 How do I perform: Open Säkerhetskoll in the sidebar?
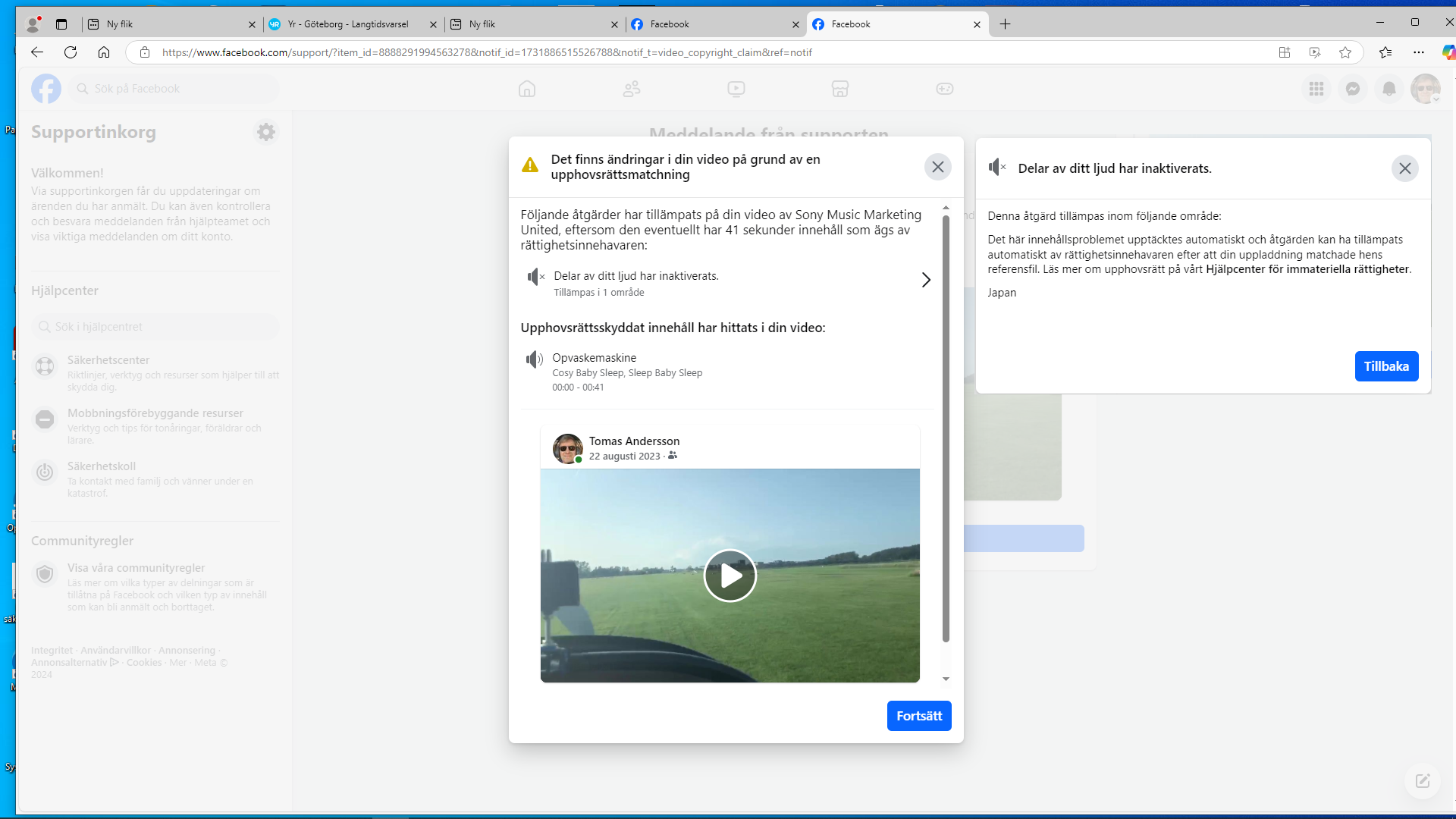155,479
